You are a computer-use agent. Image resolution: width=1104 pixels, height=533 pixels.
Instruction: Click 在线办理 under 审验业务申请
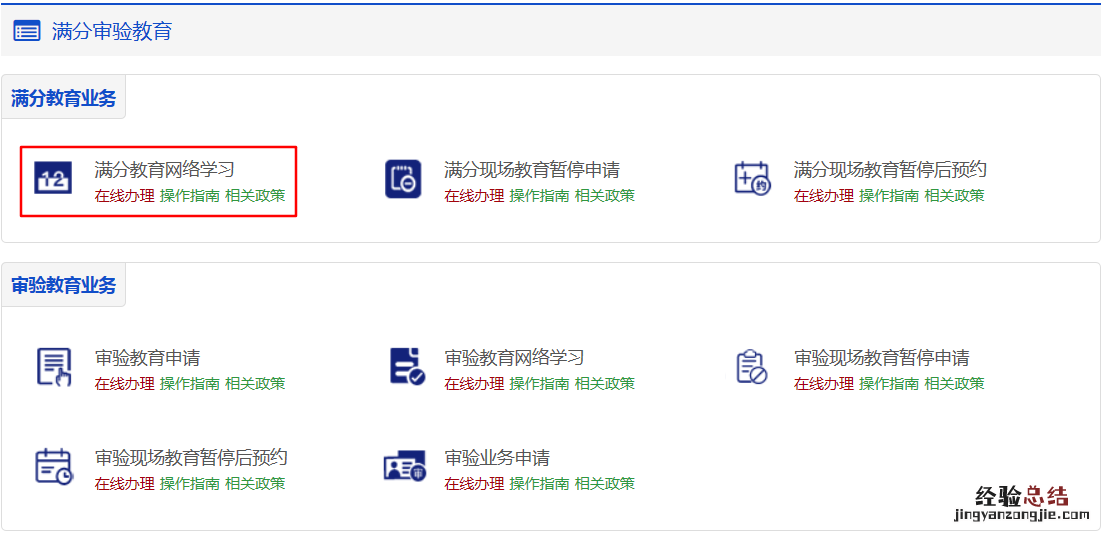[474, 484]
